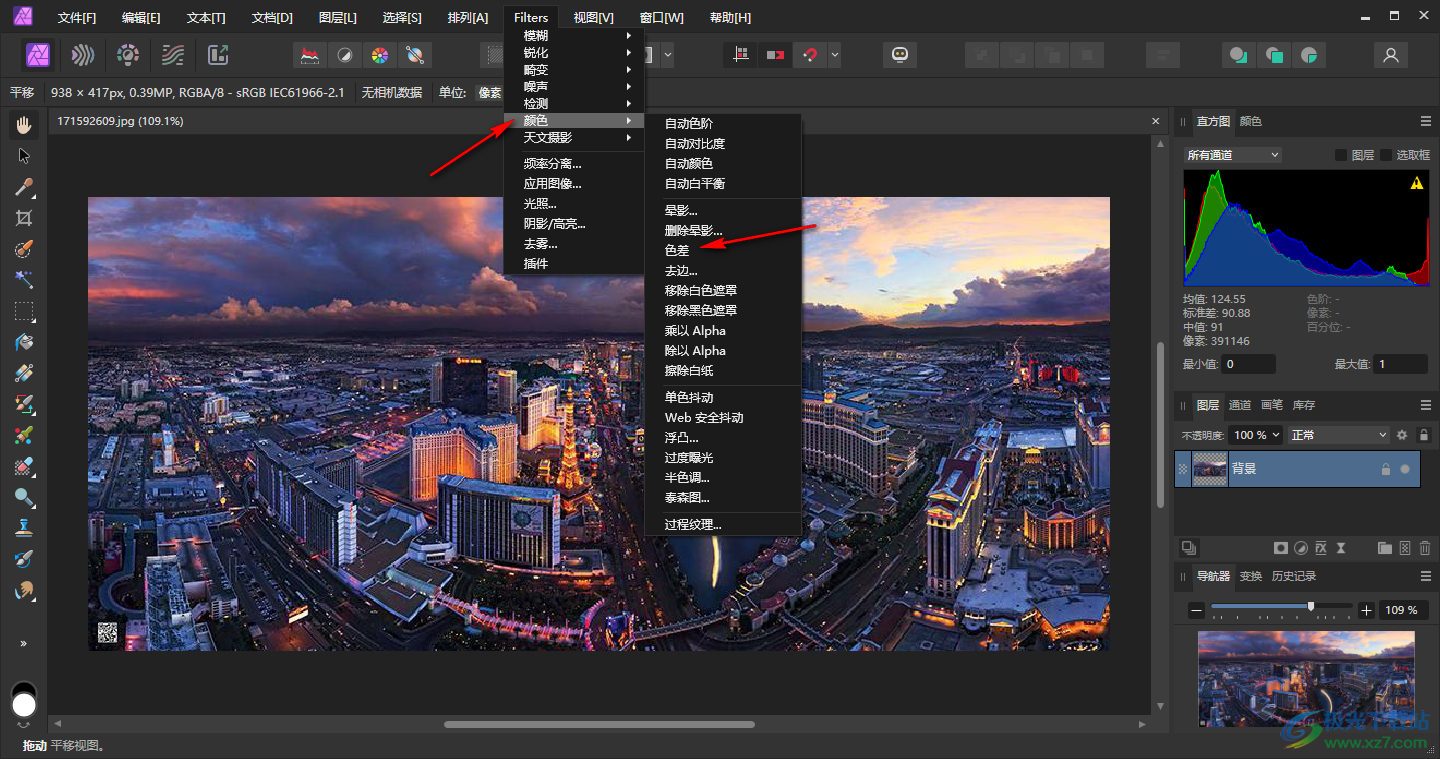Select the Crop tool in the toolbar

[24, 218]
